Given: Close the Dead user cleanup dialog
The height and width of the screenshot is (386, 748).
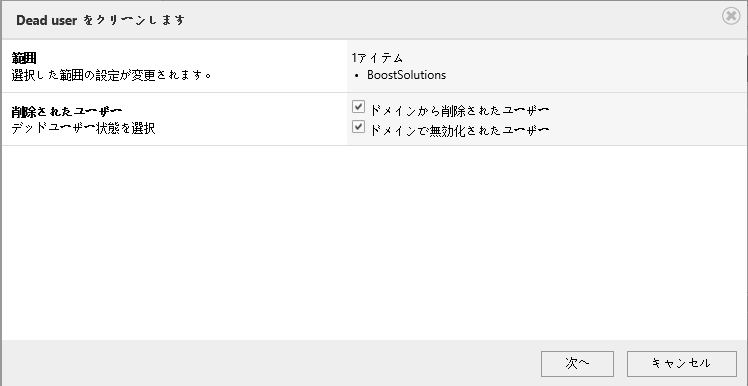Looking at the screenshot, I should [731, 16].
